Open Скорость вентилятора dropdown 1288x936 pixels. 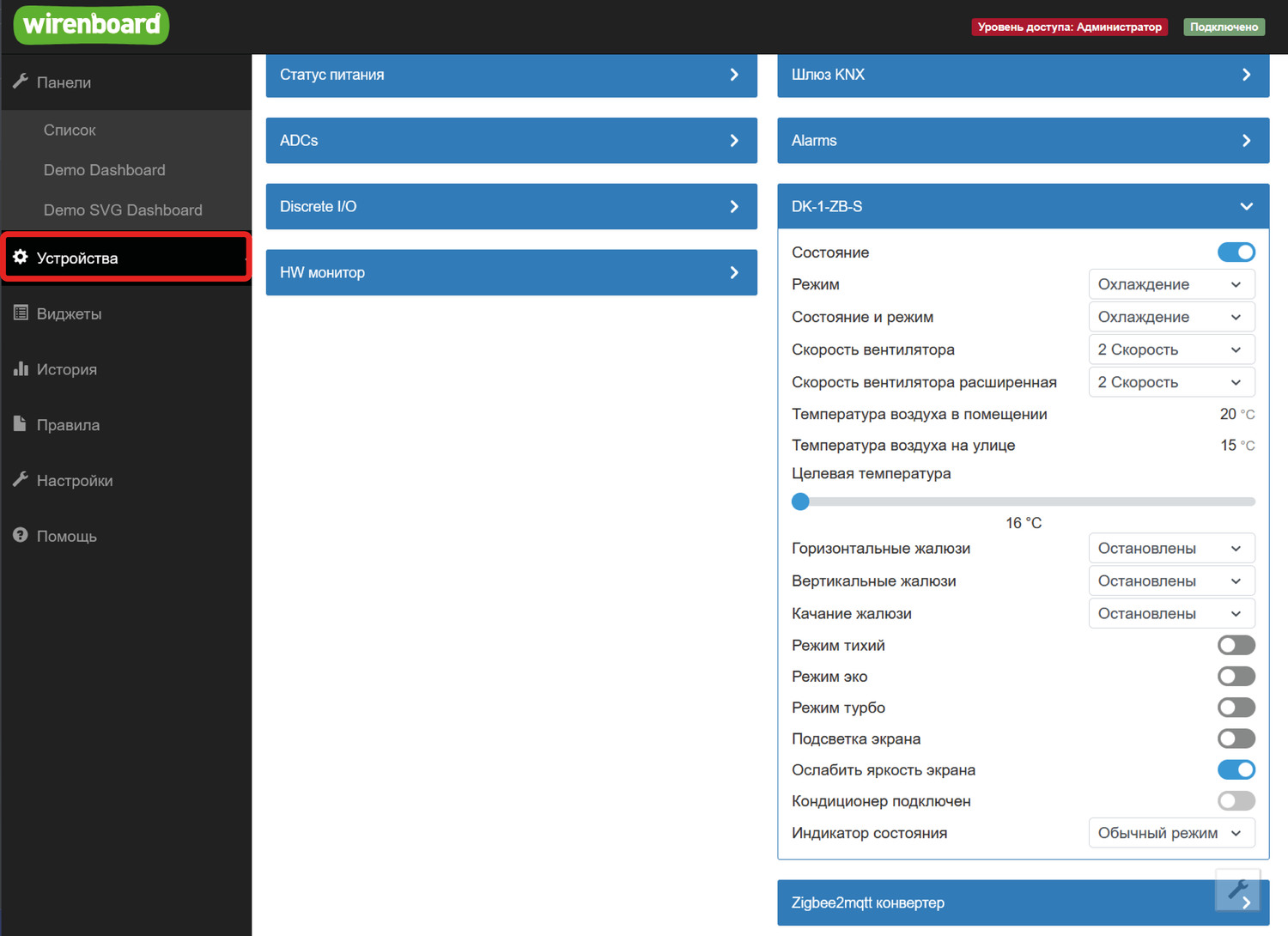click(x=1170, y=349)
